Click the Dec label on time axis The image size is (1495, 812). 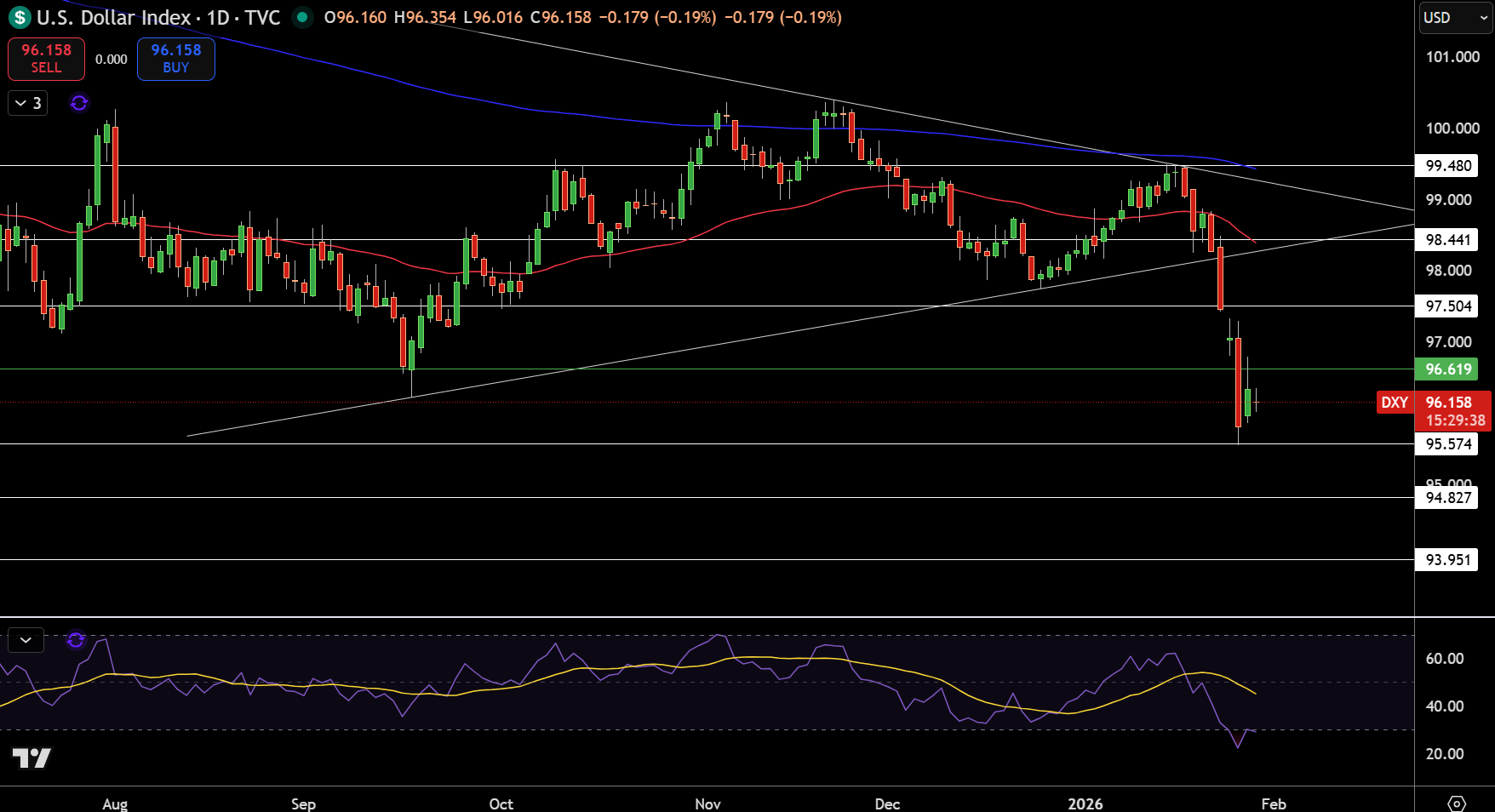pos(887,803)
